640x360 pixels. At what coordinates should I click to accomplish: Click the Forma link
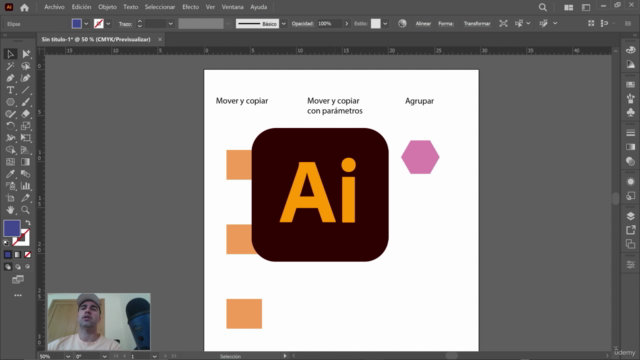pyautogui.click(x=446, y=24)
